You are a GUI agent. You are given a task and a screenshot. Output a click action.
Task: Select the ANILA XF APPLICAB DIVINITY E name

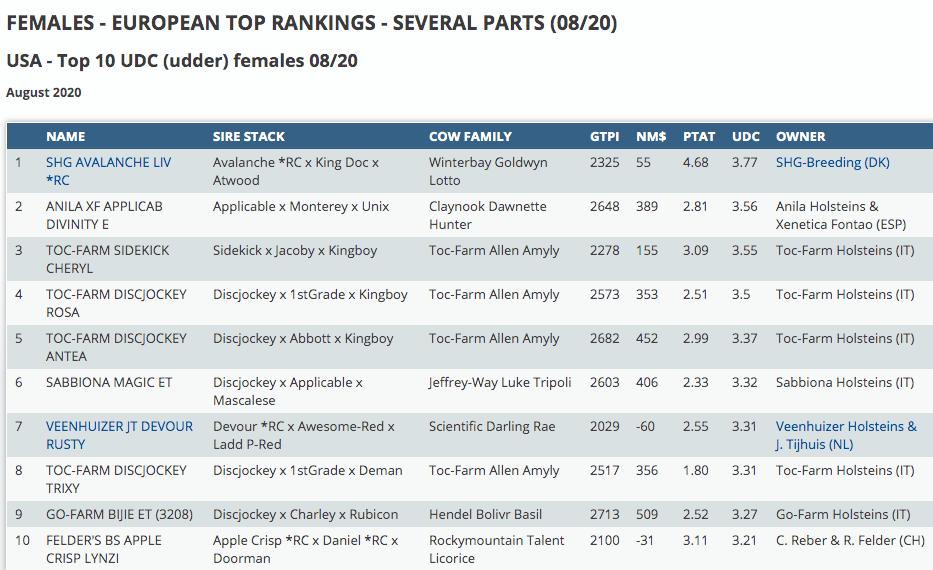pos(104,215)
